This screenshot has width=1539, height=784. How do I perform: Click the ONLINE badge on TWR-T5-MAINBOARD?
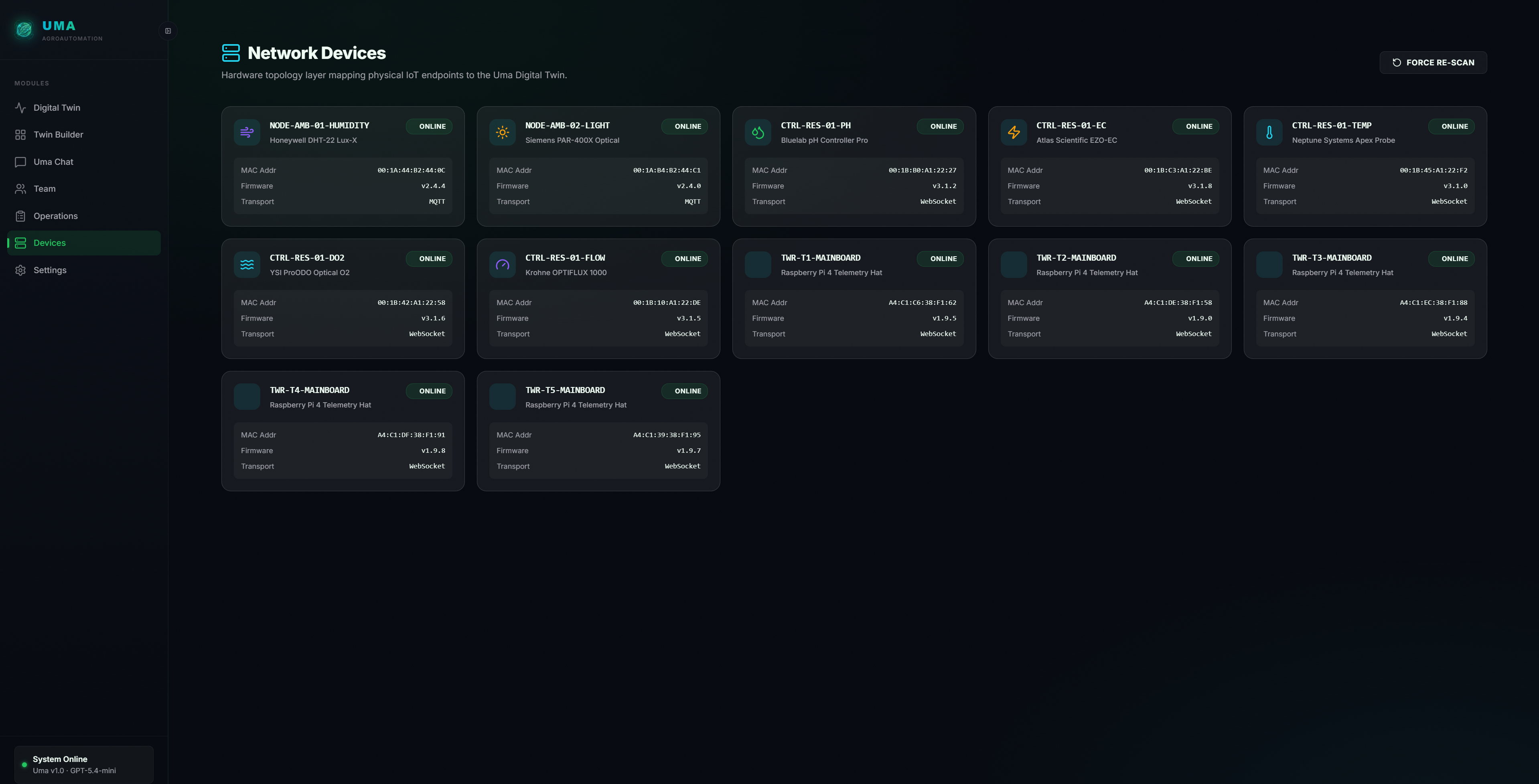(685, 391)
